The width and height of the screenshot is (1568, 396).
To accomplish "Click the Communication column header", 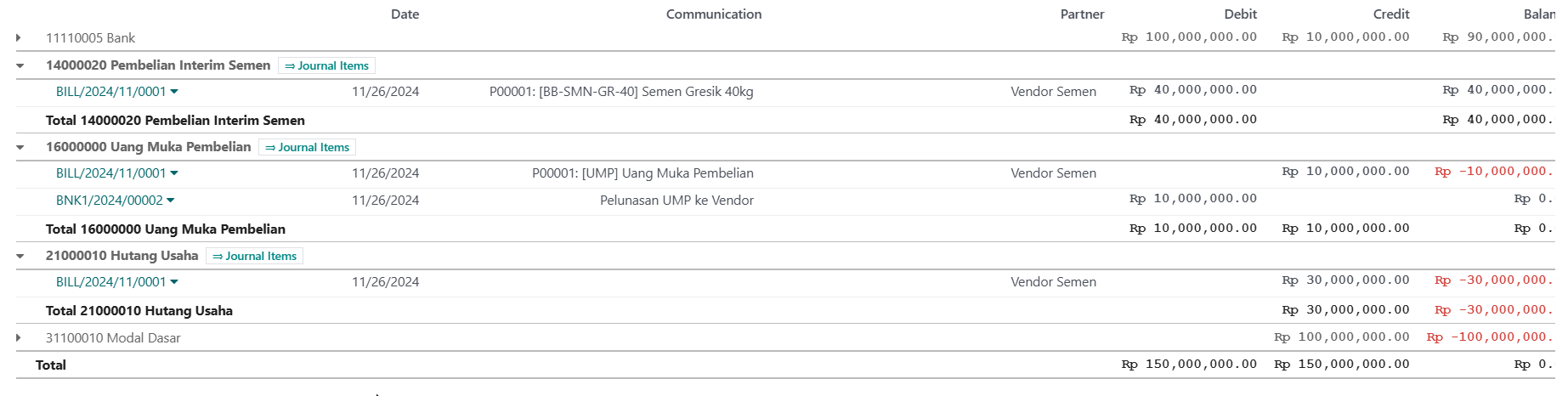I will pos(714,14).
